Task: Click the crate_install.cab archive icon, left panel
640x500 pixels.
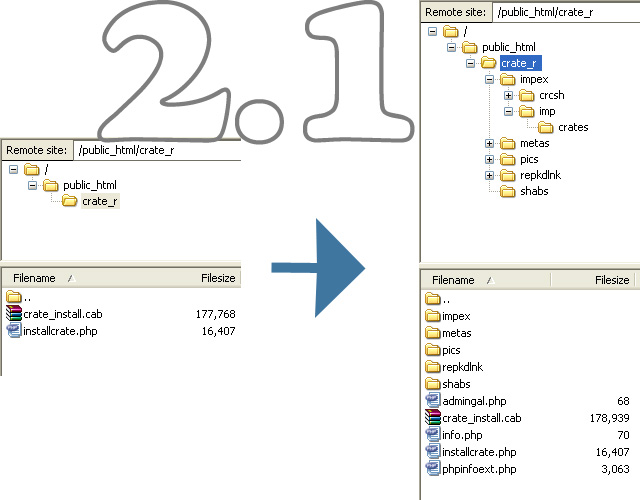Action: pos(13,314)
